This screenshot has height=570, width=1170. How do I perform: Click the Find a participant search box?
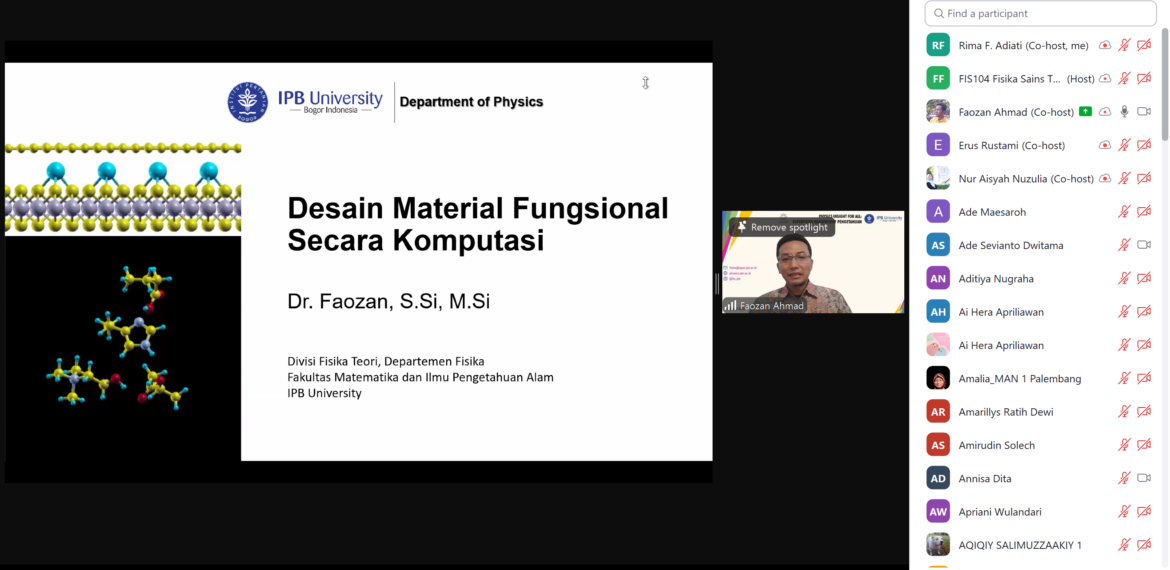[x=1040, y=14]
